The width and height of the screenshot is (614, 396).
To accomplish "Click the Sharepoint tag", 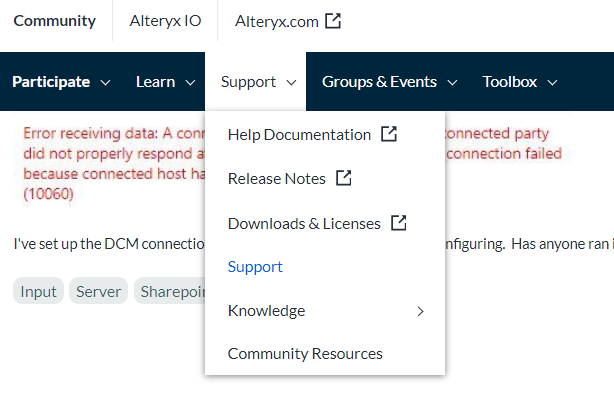I will [170, 291].
